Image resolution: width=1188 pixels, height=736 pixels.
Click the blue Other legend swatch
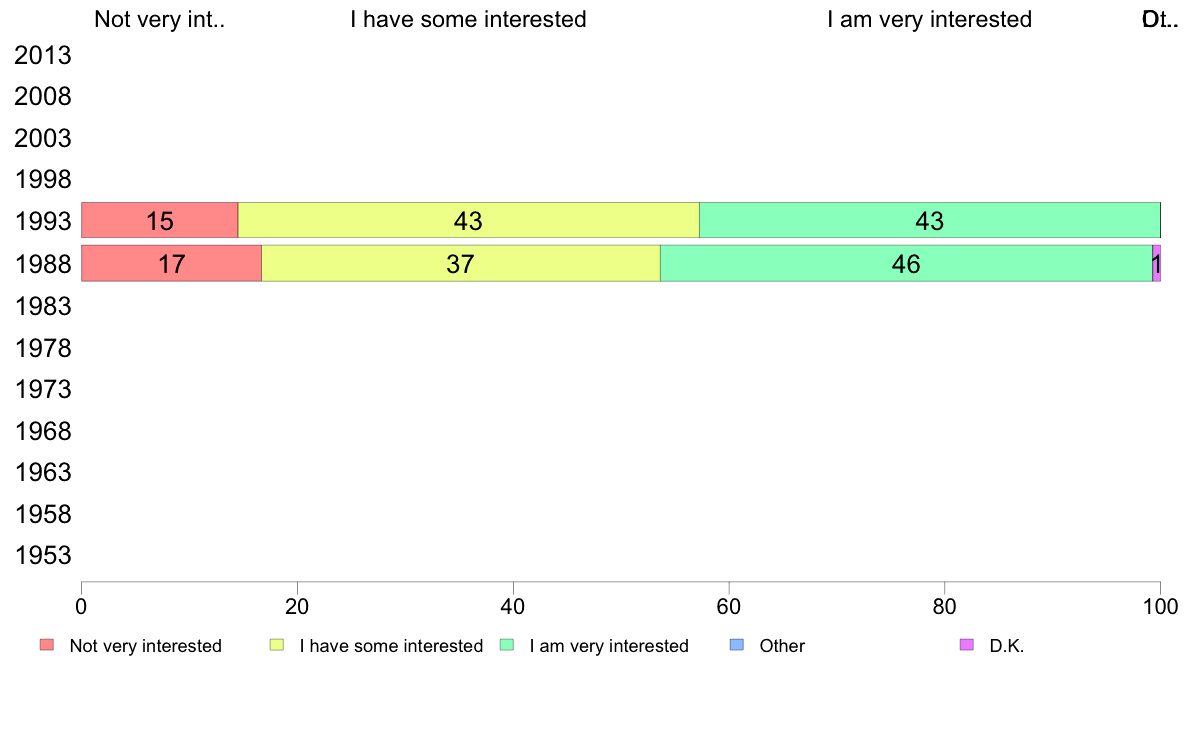tap(736, 645)
